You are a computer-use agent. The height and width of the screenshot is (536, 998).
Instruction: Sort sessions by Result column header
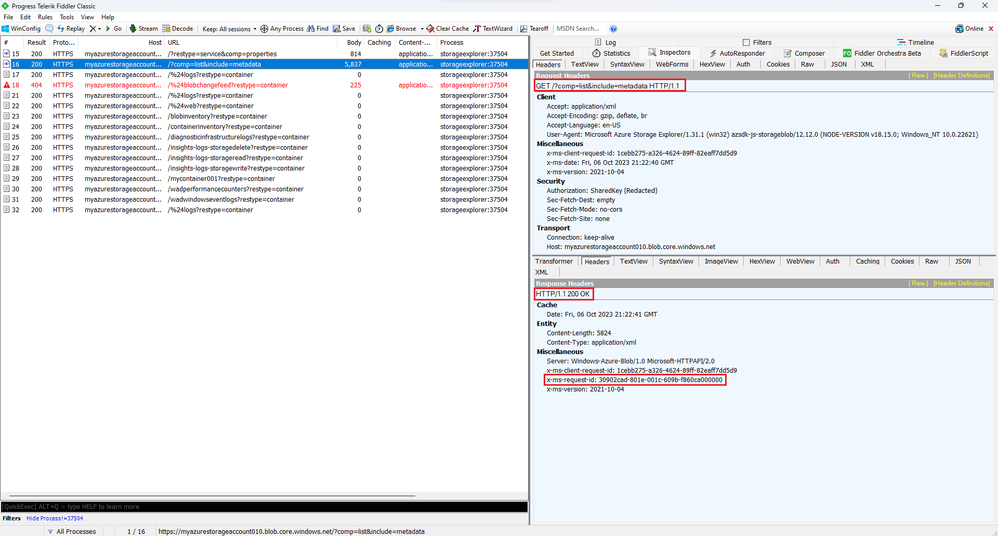36,43
